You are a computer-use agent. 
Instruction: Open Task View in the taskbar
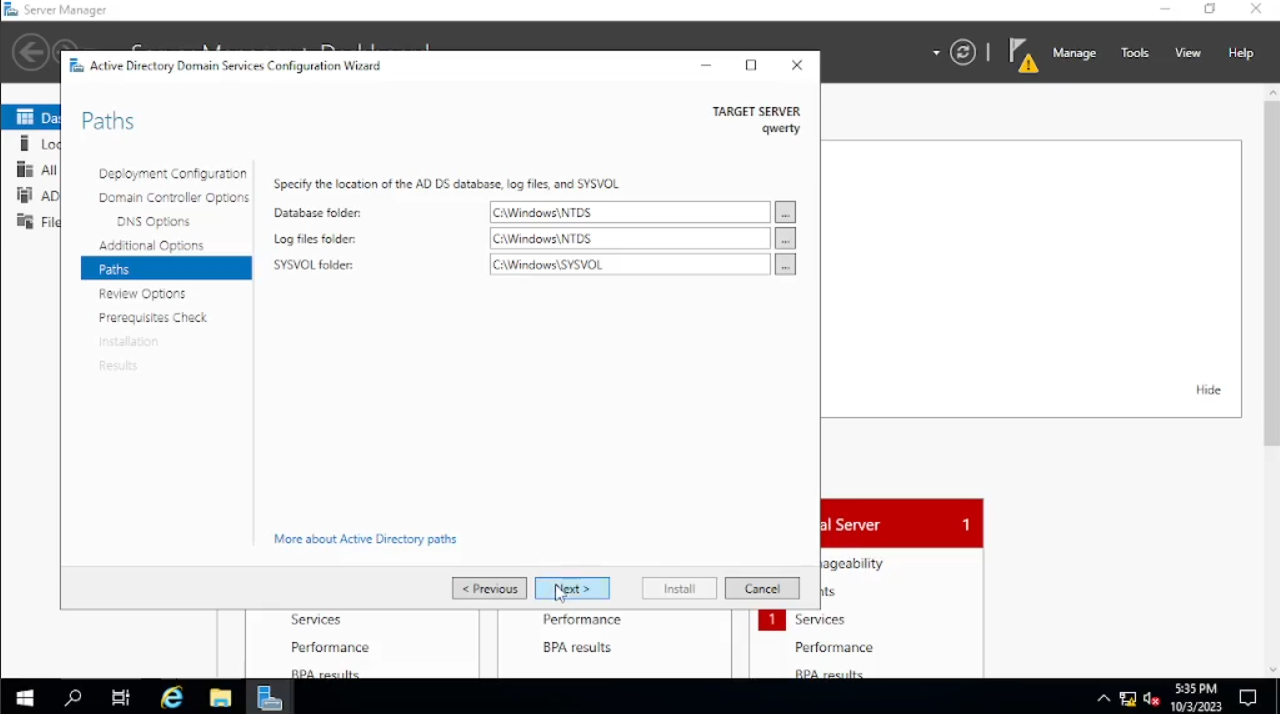(x=121, y=698)
